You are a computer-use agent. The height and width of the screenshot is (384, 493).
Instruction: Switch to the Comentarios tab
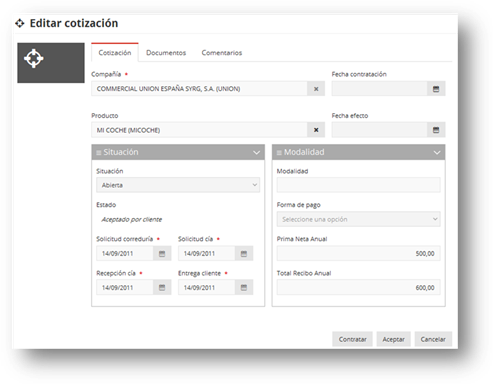coord(222,53)
